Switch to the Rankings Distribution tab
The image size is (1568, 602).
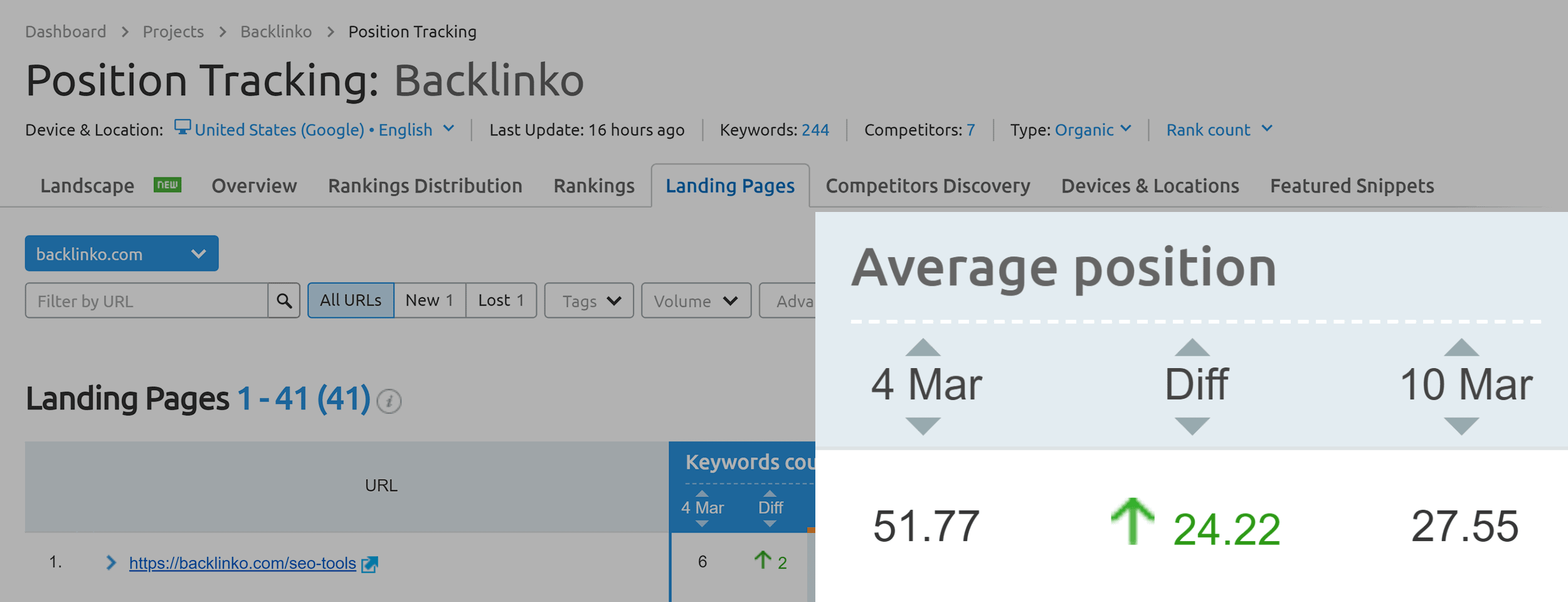[x=425, y=186]
